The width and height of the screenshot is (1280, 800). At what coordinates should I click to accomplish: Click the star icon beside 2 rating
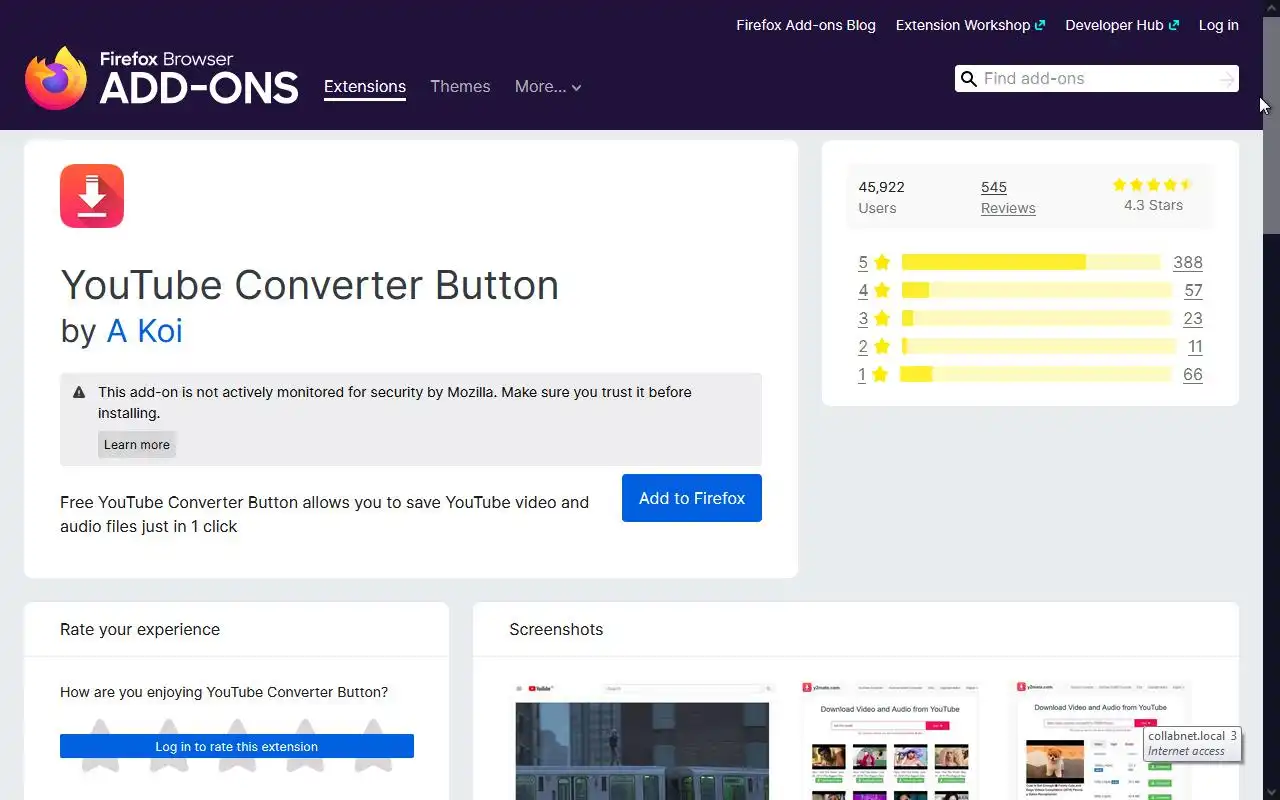point(881,347)
